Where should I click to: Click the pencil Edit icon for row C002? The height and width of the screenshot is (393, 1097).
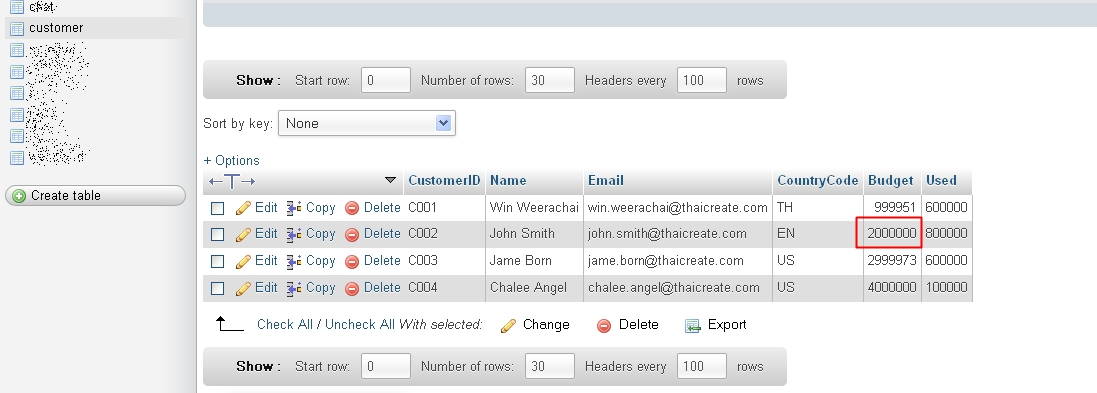click(x=243, y=234)
